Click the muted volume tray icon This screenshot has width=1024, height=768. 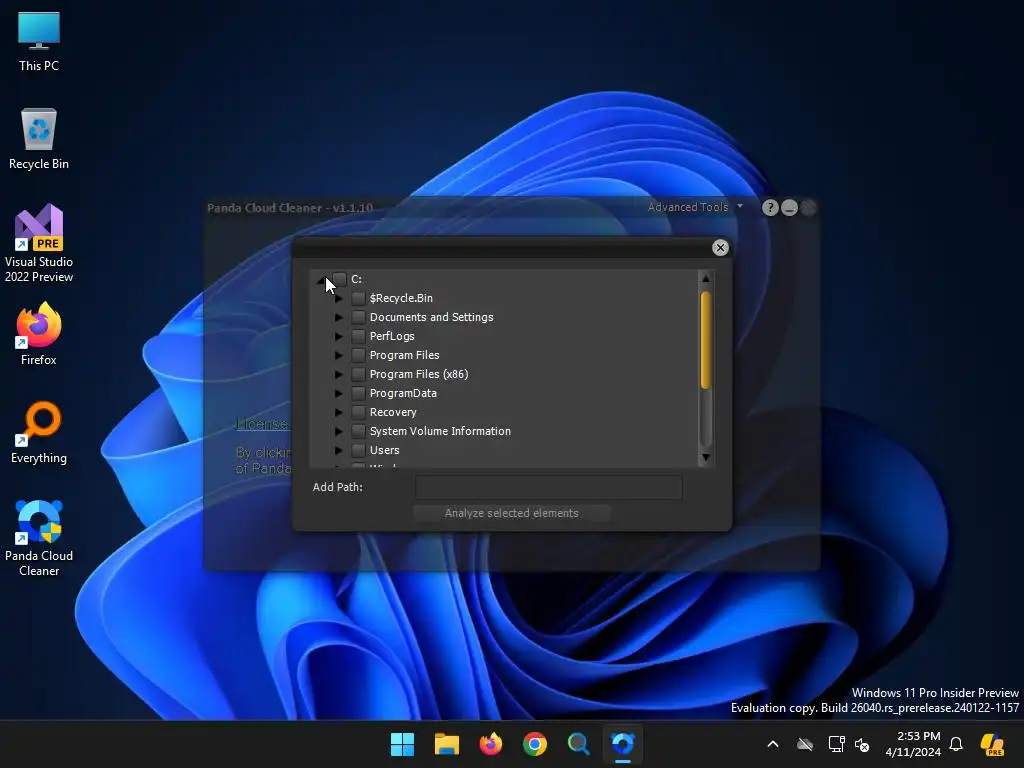pyautogui.click(x=862, y=744)
